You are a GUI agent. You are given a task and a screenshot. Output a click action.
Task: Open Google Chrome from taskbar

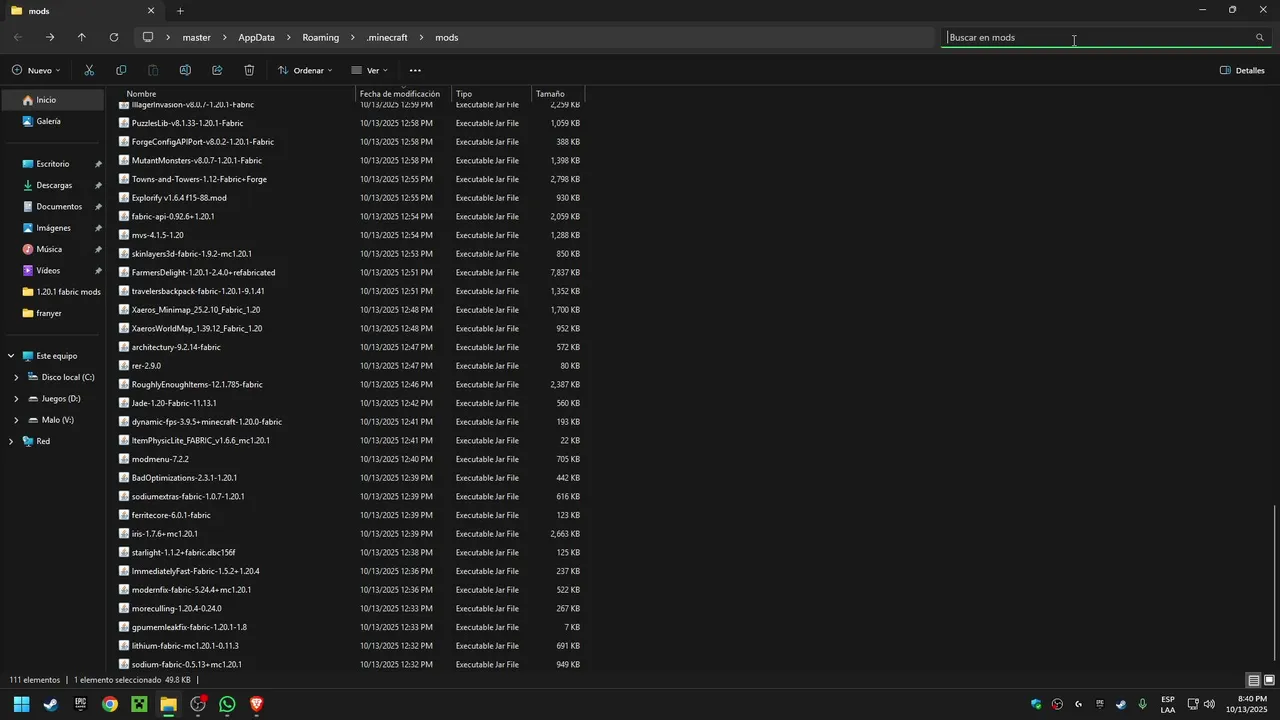[110, 704]
